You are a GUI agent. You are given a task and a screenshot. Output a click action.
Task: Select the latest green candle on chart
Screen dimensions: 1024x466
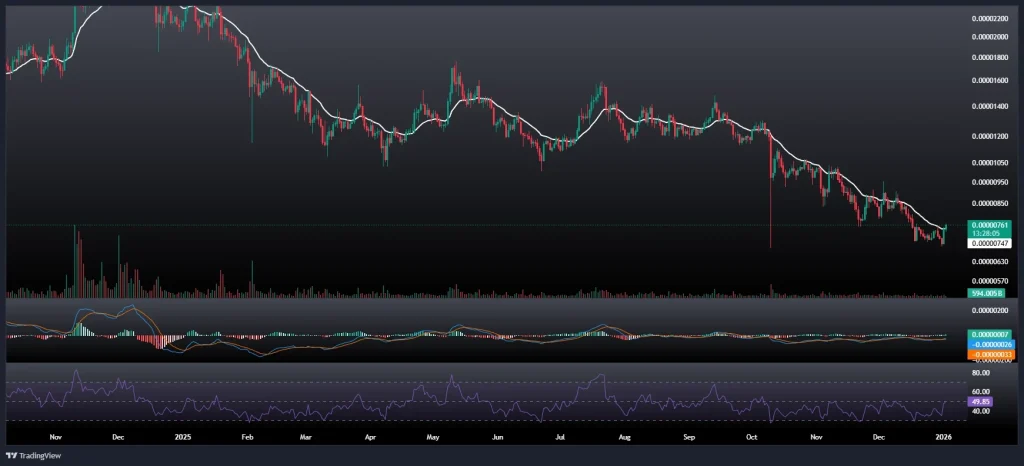[x=945, y=229]
